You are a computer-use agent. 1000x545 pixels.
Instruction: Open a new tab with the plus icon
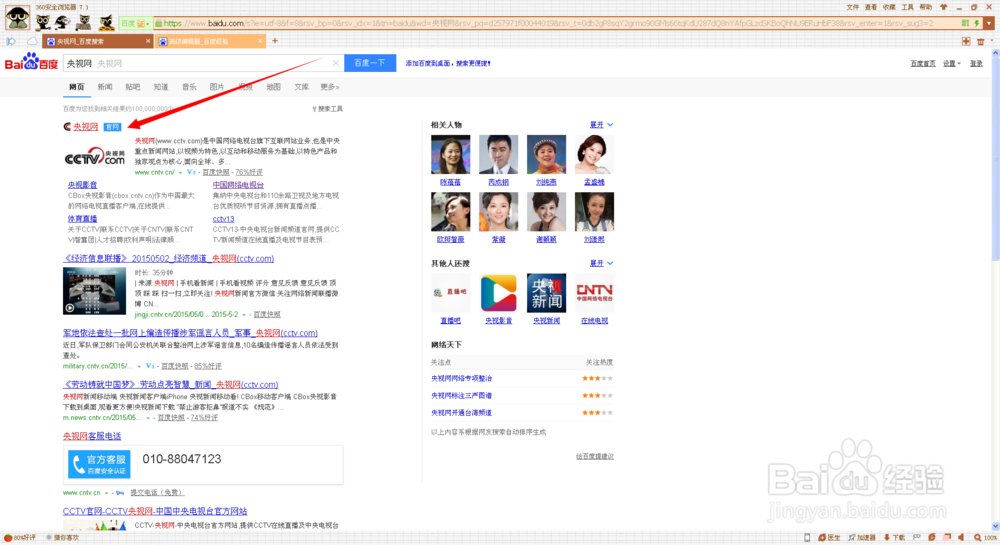pos(275,41)
